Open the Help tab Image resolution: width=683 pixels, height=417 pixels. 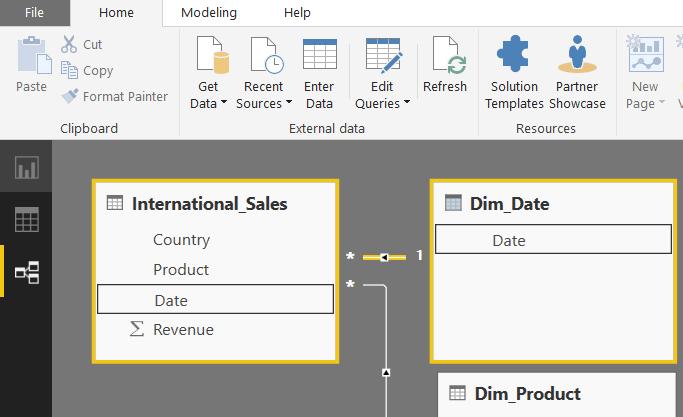[x=297, y=13]
